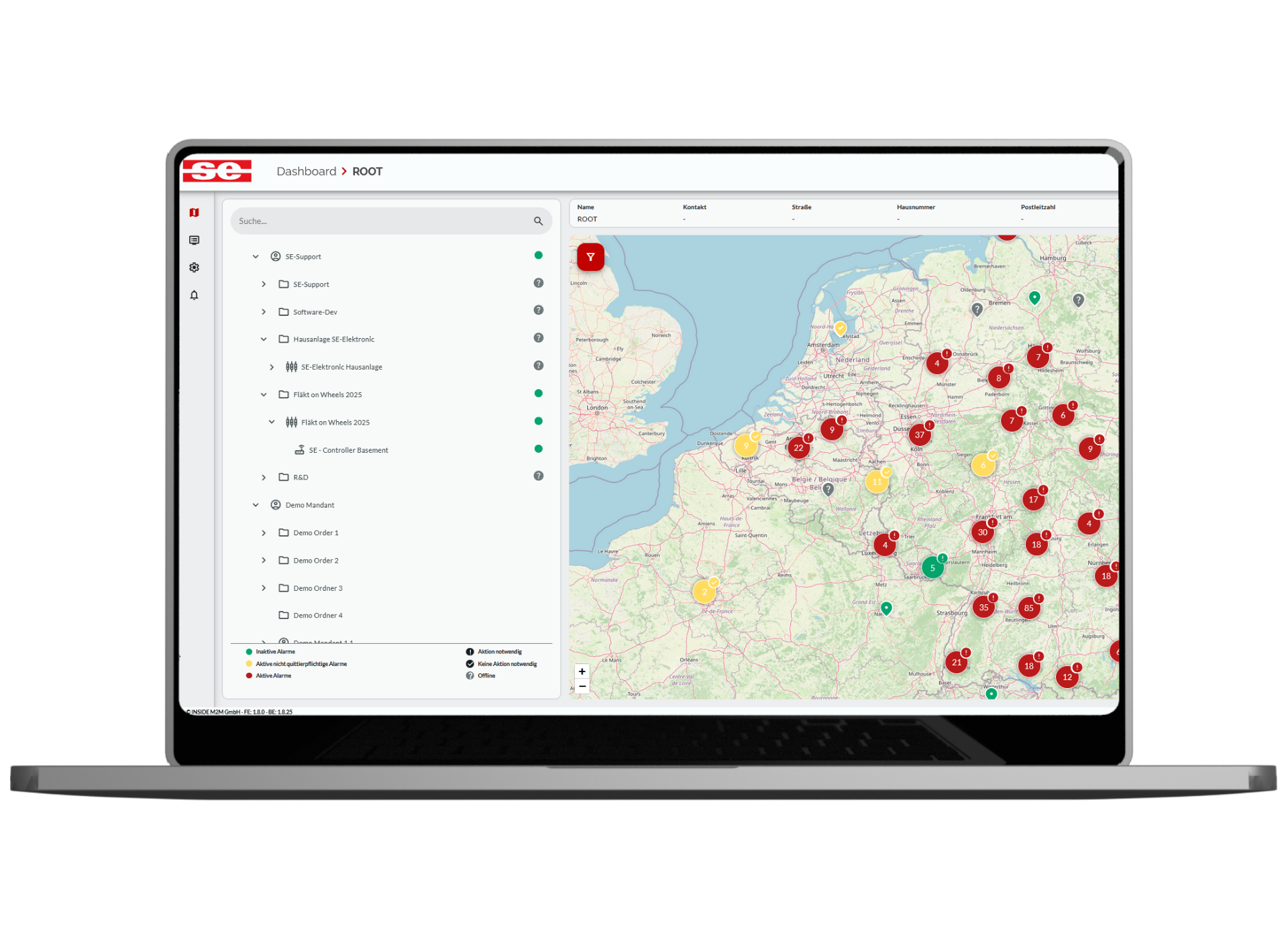This screenshot has width=1288, height=939.
Task: Click the Dashboard breadcrumb link
Action: pos(306,172)
